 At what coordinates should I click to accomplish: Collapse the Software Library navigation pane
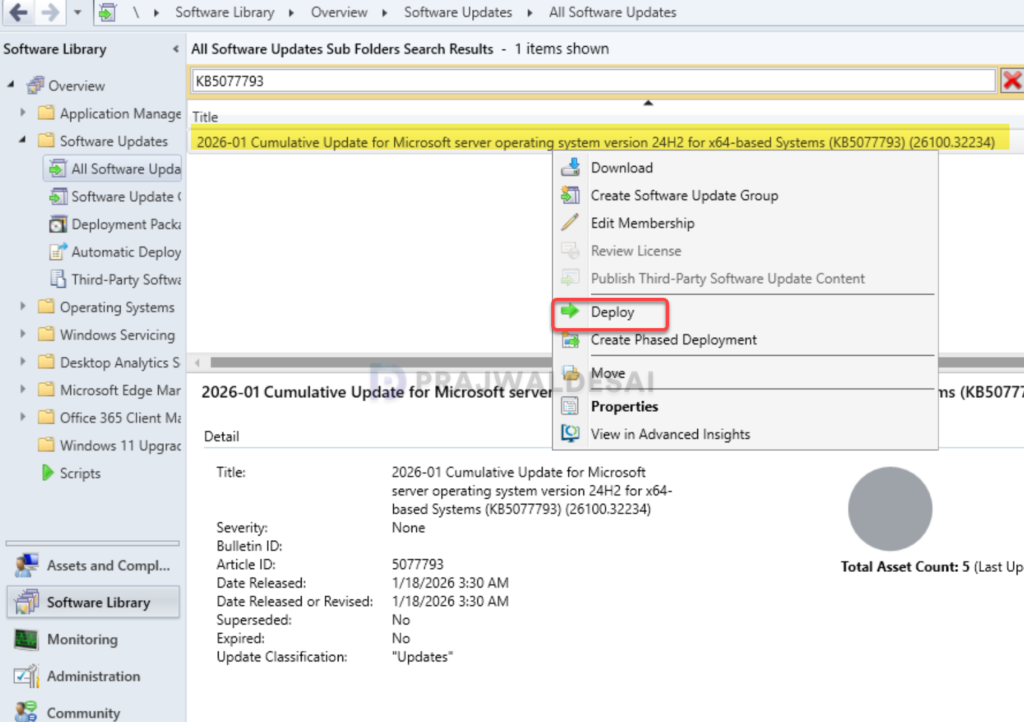click(x=175, y=49)
